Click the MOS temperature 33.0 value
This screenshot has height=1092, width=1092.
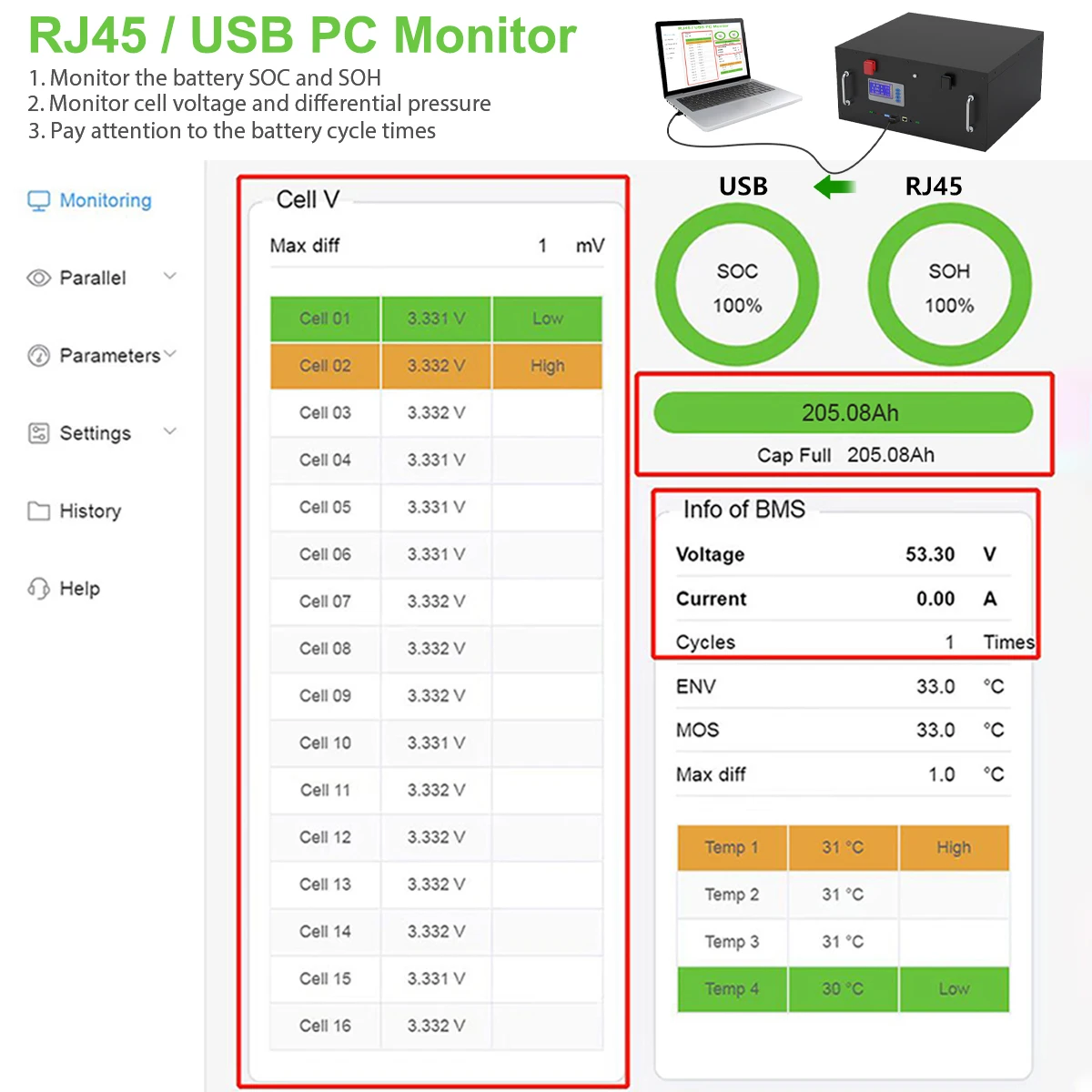click(935, 731)
